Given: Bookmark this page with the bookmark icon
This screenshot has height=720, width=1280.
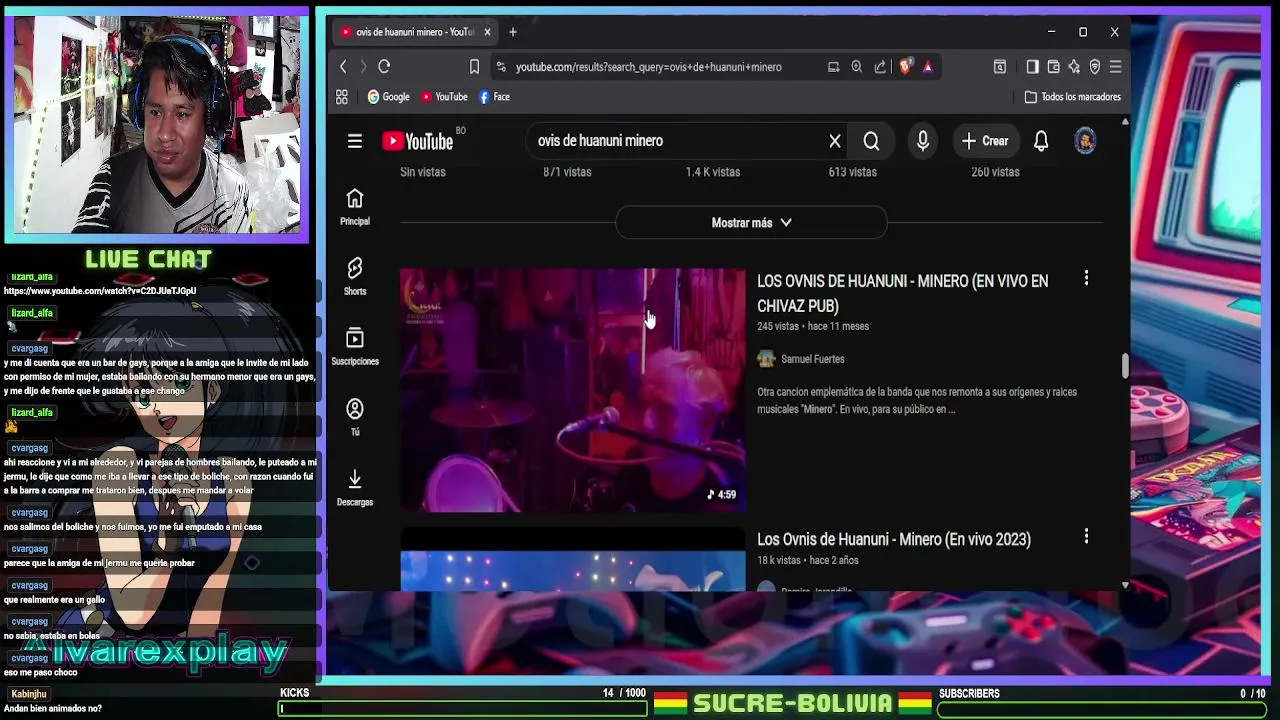Looking at the screenshot, I should pyautogui.click(x=474, y=67).
